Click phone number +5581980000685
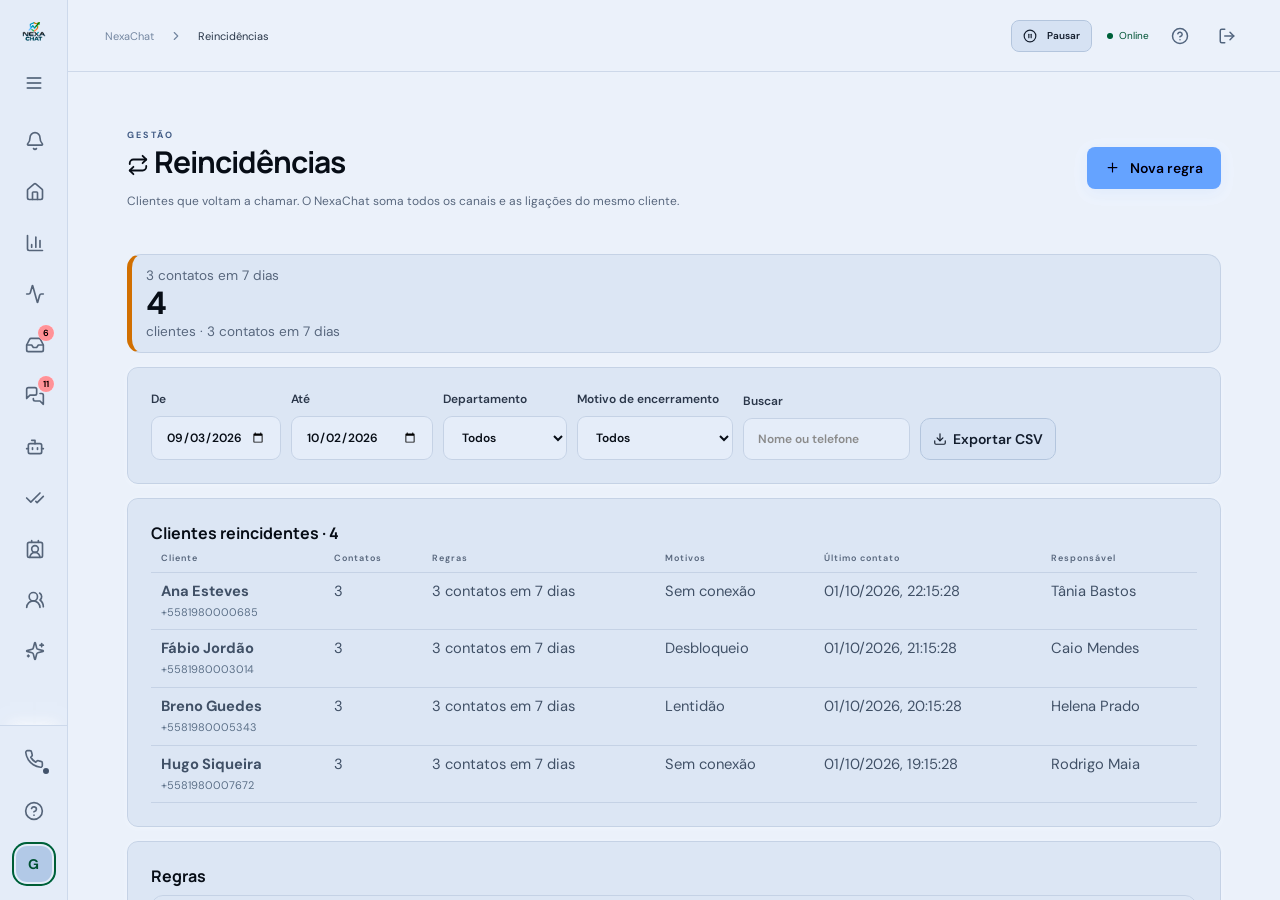1280x900 pixels. click(209, 612)
